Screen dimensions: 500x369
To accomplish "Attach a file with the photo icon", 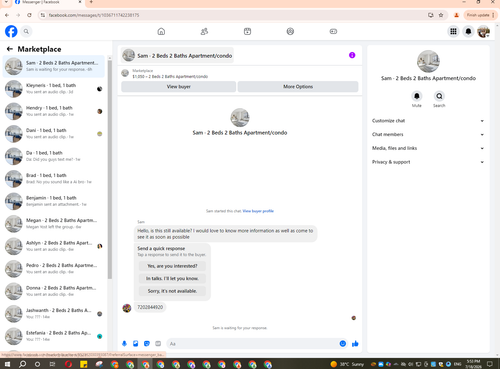I will point(136,343).
